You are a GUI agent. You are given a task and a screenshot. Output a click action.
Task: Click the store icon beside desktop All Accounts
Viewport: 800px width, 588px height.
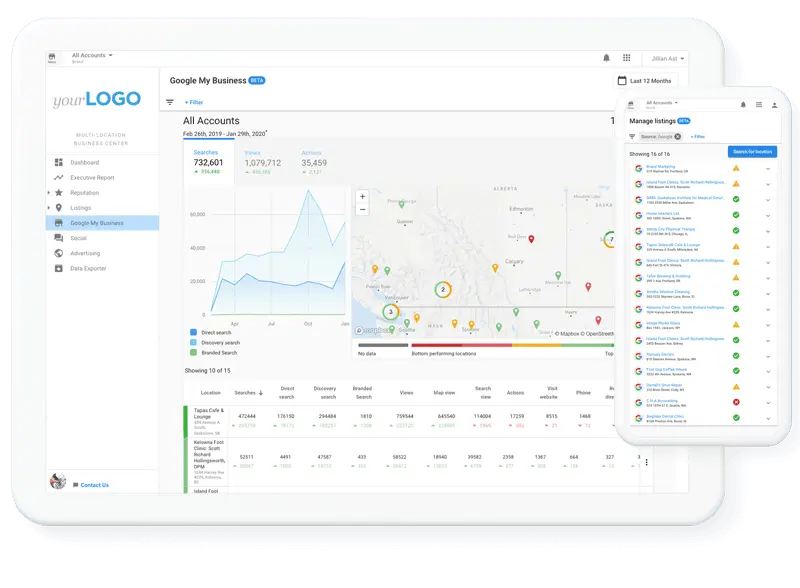tap(52, 57)
